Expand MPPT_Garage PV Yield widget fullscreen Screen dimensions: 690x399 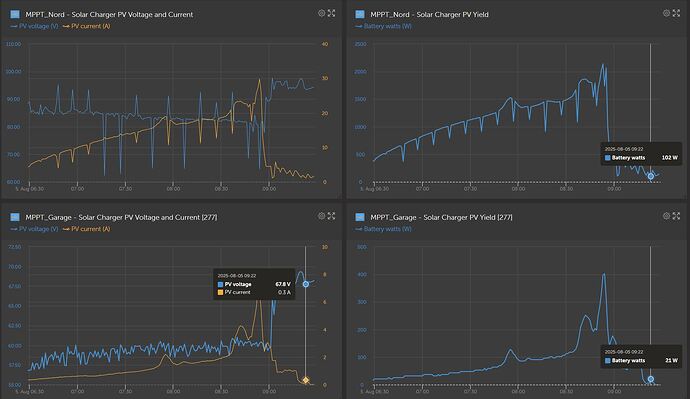(676, 216)
